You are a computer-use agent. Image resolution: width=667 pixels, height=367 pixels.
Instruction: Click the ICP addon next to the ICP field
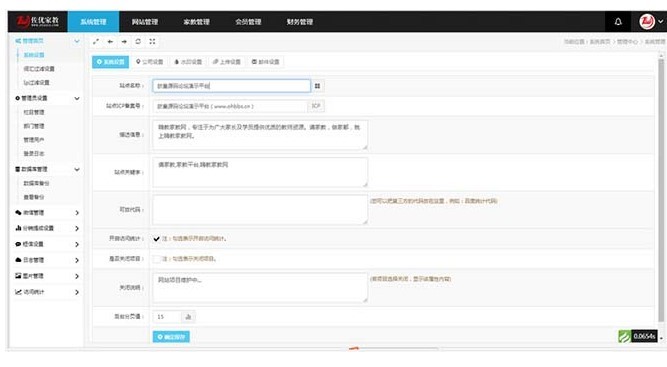[316, 106]
